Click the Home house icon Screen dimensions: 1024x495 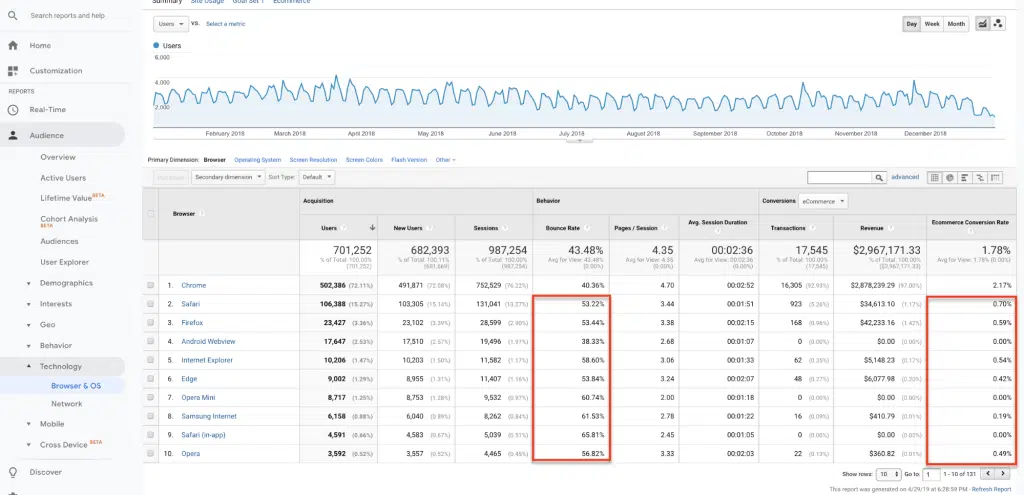point(12,46)
